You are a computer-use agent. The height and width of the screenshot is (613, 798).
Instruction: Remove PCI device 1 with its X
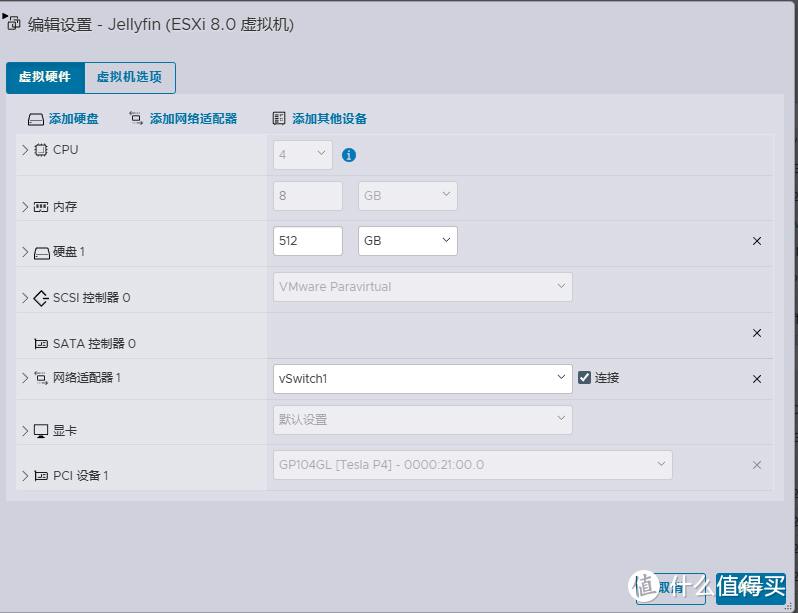click(757, 465)
